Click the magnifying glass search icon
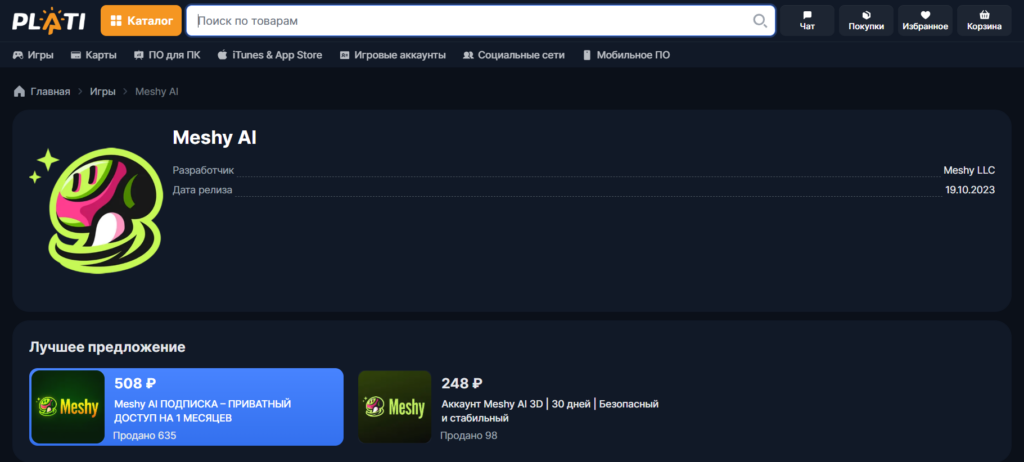 [760, 21]
